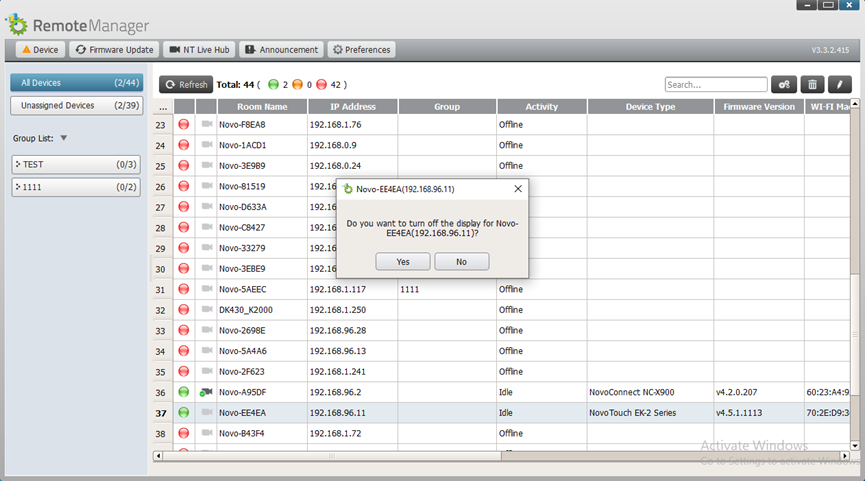Switch to the NT Live Hub tab
The width and height of the screenshot is (865, 481).
click(199, 50)
